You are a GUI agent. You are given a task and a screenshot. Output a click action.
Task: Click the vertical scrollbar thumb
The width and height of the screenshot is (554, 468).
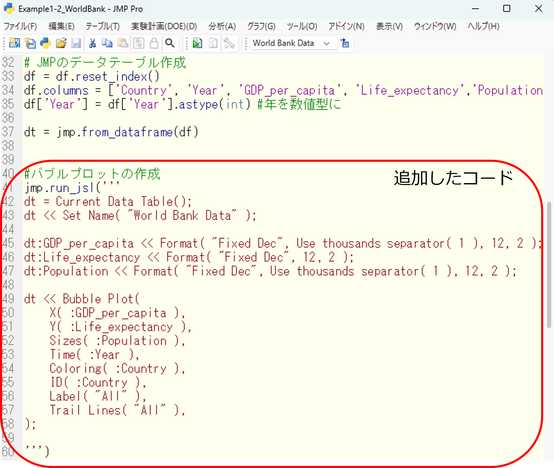click(x=549, y=265)
